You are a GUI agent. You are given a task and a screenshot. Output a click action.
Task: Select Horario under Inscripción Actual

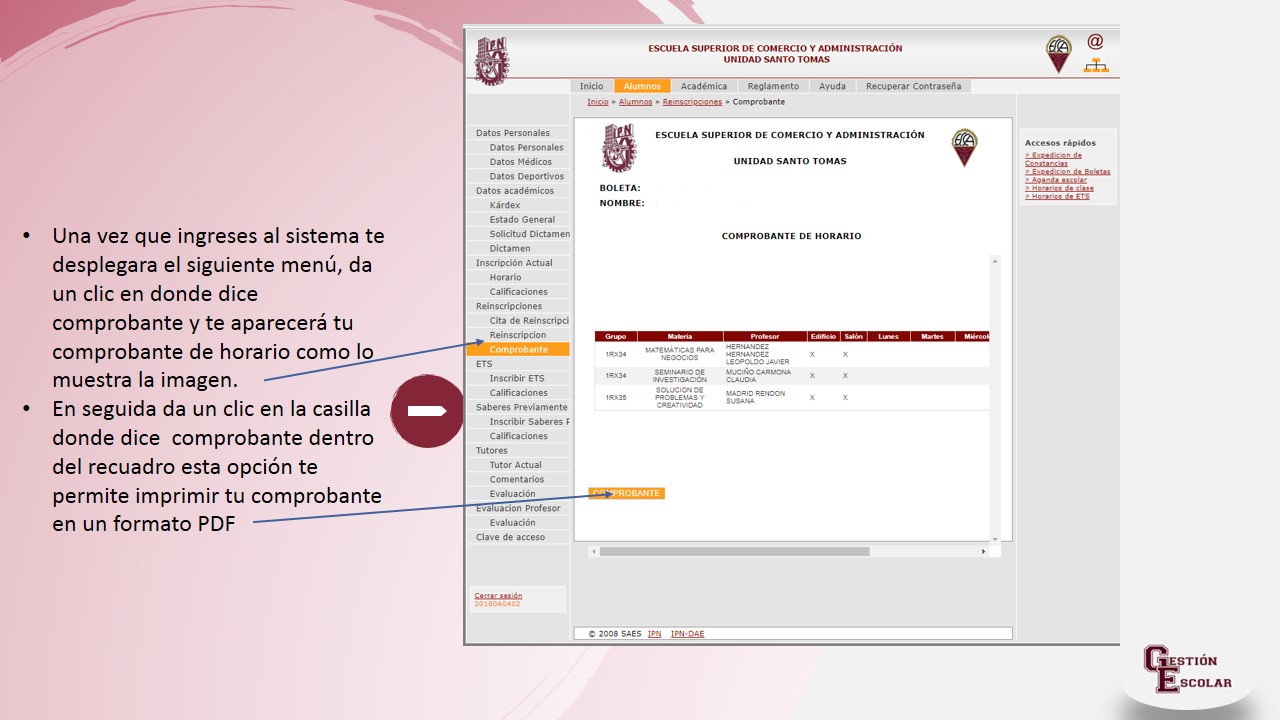point(505,277)
